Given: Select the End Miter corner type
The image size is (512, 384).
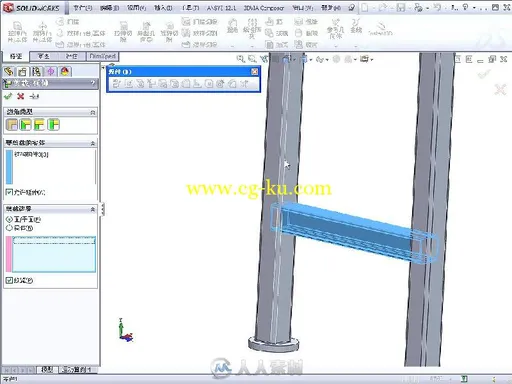Looking at the screenshot, I should tap(26, 125).
